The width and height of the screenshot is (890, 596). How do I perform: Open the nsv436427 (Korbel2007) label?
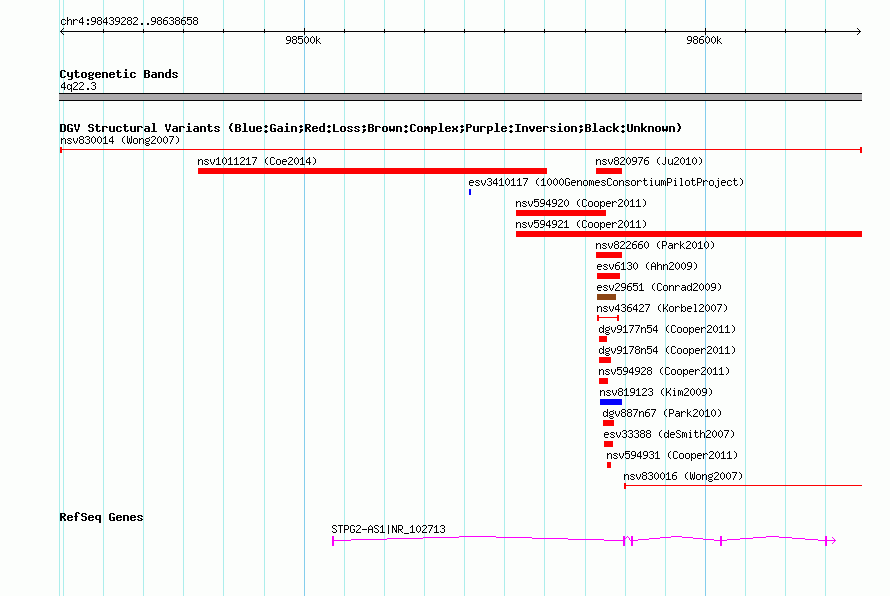[x=661, y=308]
